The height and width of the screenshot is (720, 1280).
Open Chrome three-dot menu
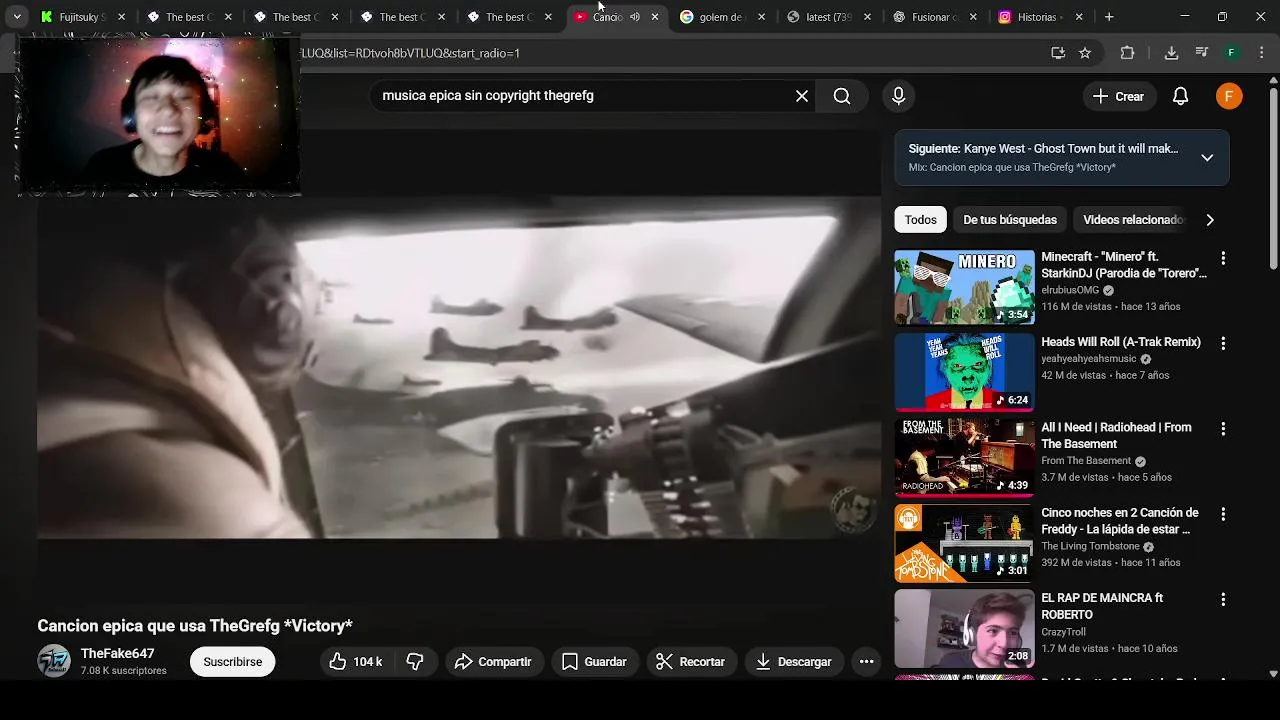[x=1260, y=53]
